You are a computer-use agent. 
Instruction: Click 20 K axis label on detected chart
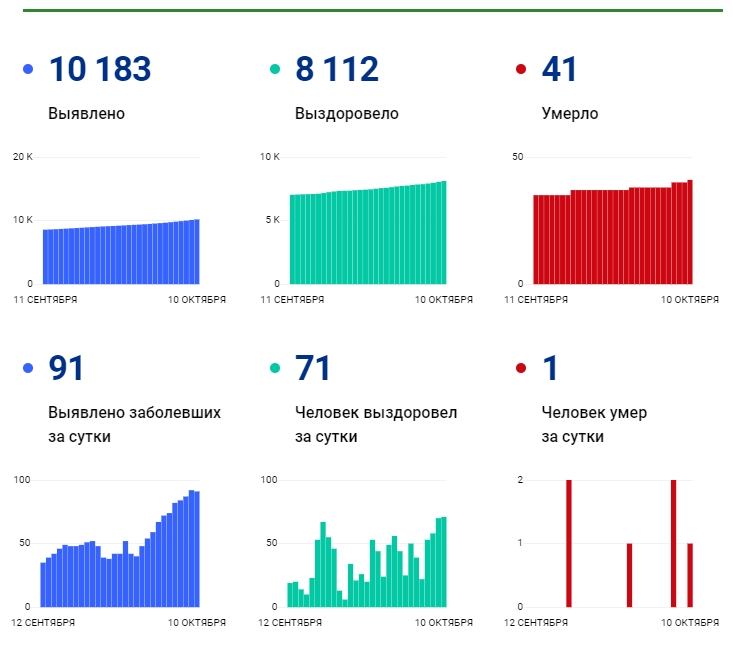click(x=22, y=157)
